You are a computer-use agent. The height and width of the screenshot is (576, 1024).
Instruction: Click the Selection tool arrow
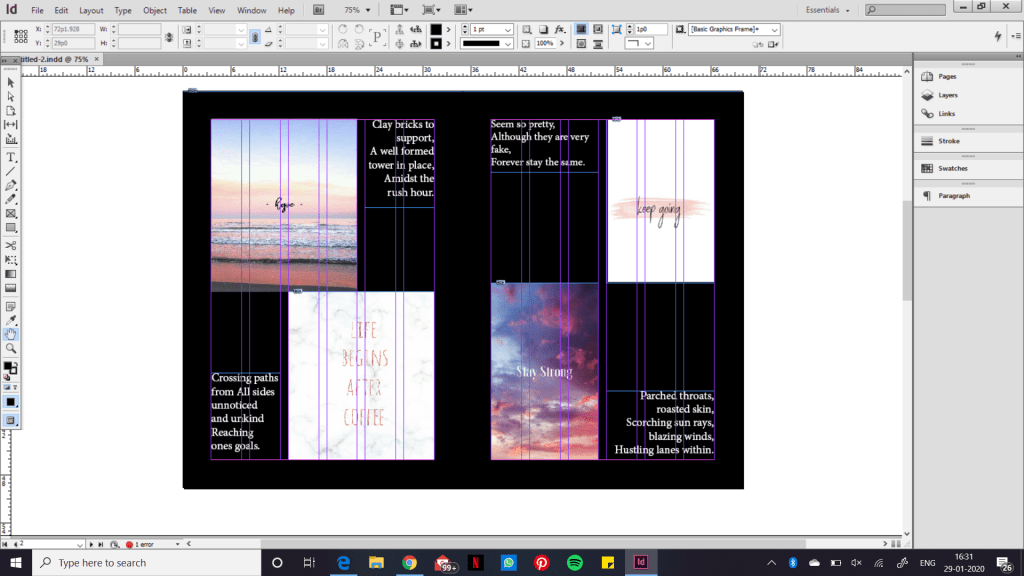pyautogui.click(x=11, y=82)
